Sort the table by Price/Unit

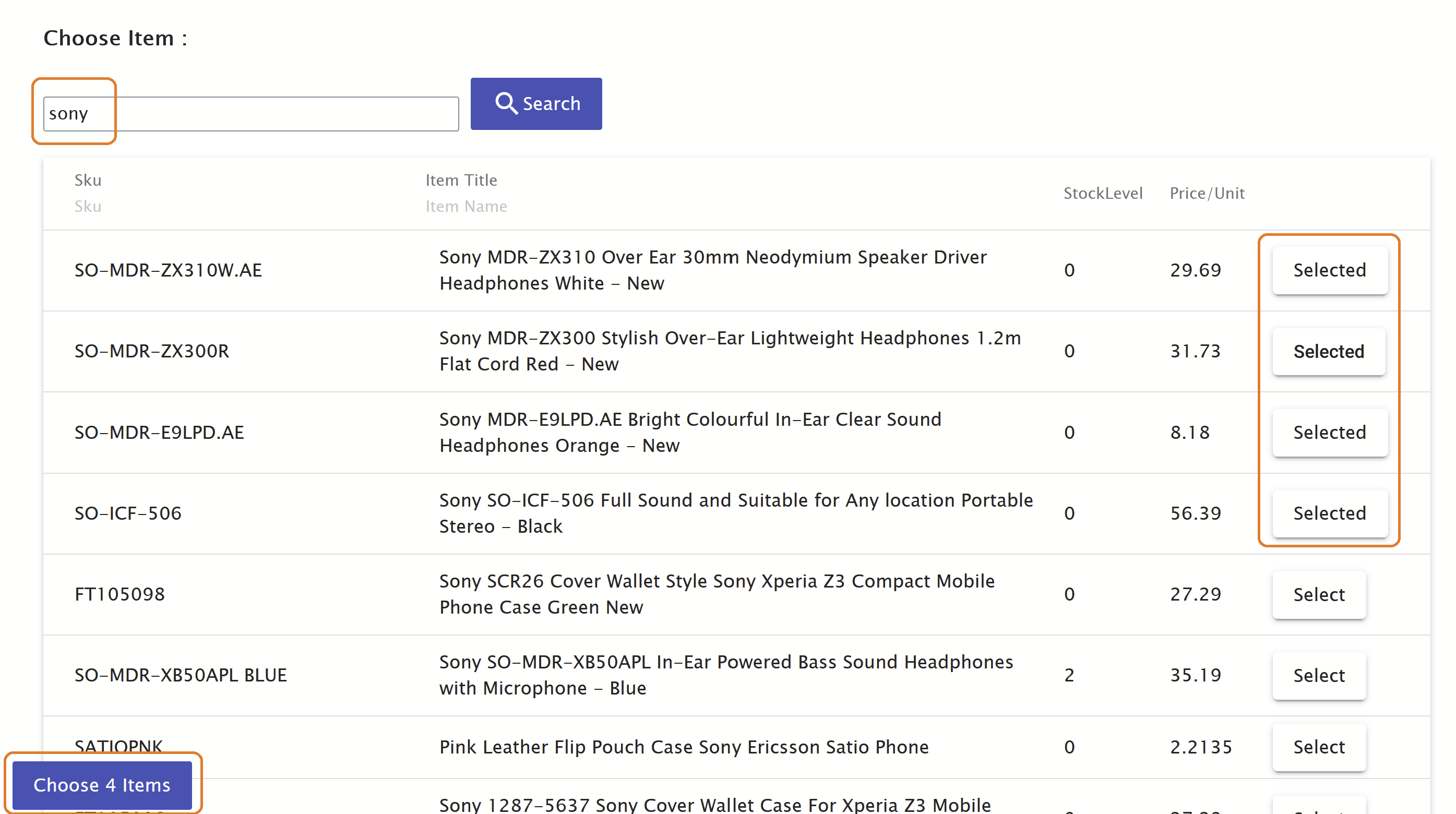click(x=1207, y=193)
